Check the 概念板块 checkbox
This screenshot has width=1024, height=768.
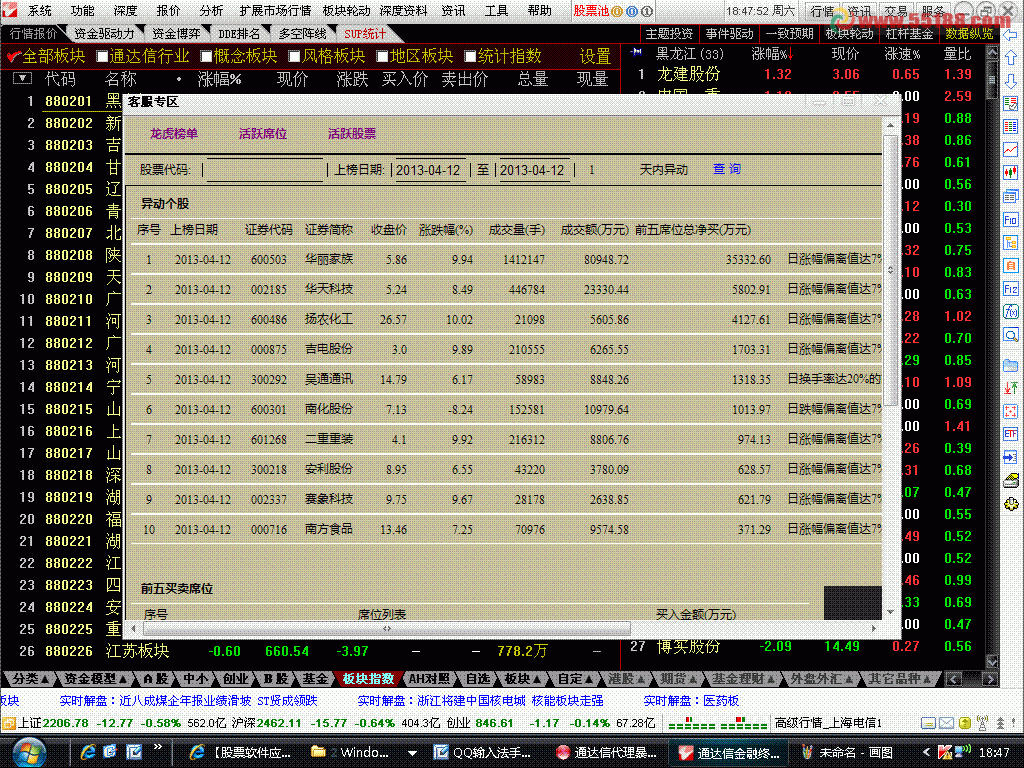[x=206, y=57]
